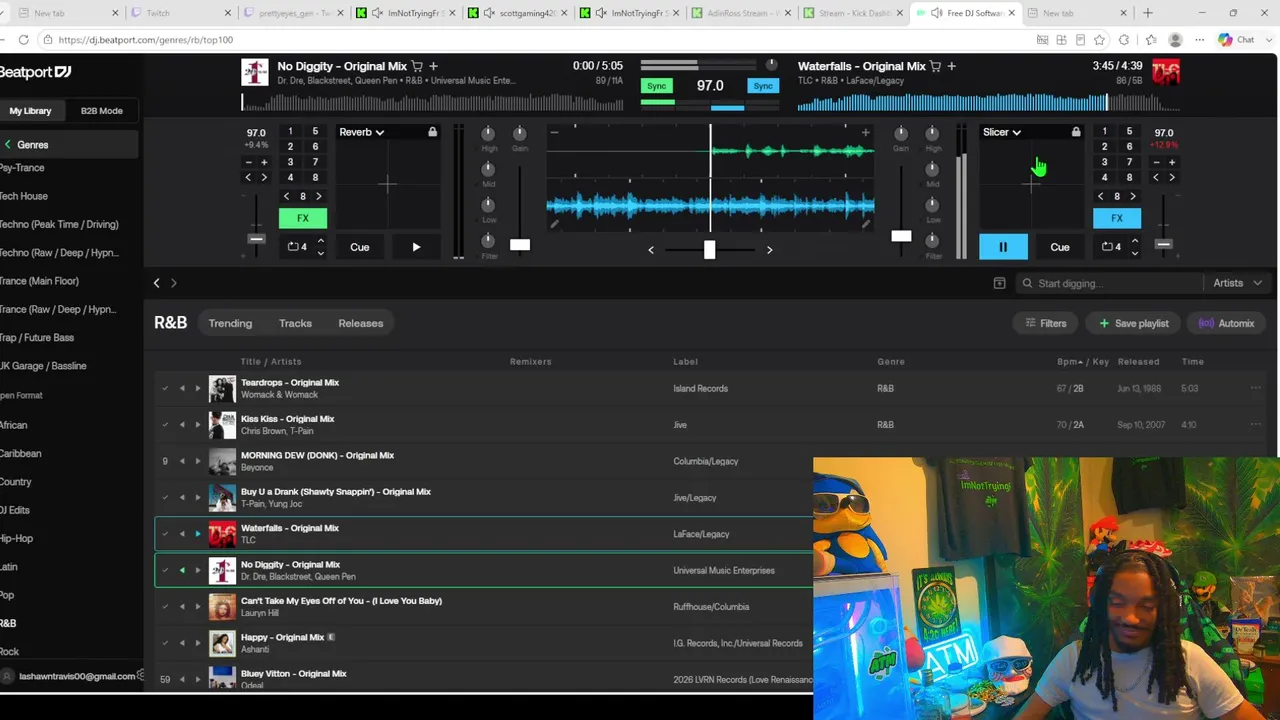Increase beat jump size on right deck
Image resolution: width=1280 pixels, height=720 pixels.
(x=1133, y=196)
